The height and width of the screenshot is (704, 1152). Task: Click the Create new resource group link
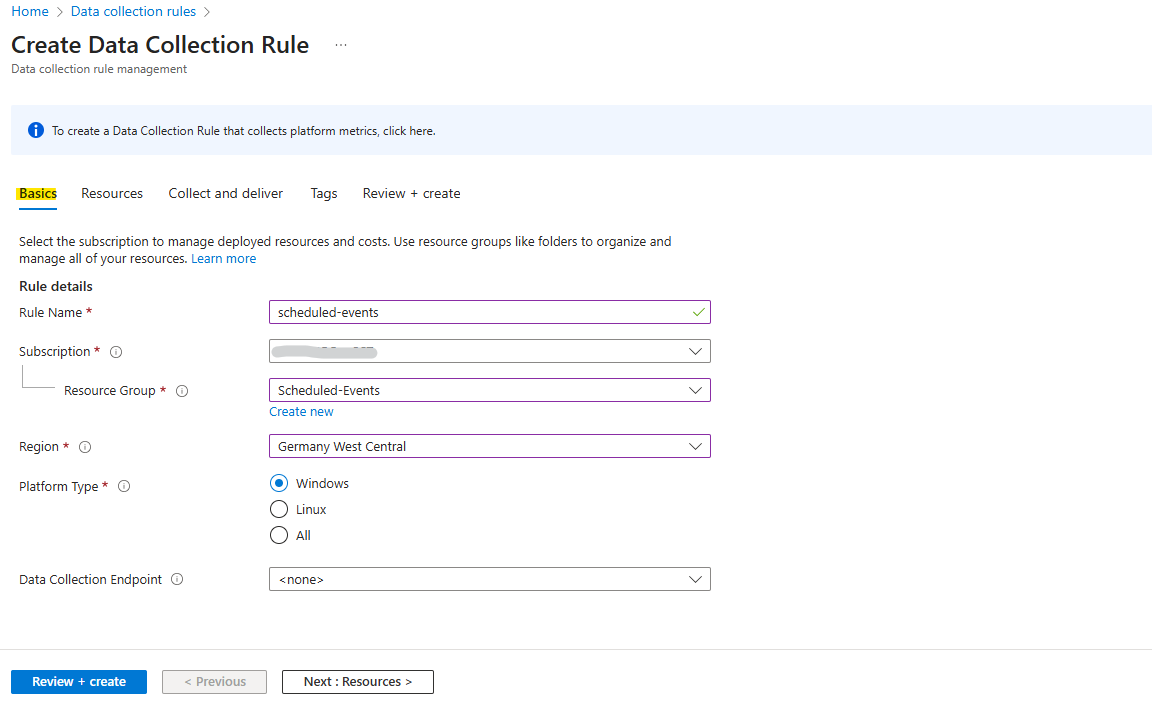point(301,412)
